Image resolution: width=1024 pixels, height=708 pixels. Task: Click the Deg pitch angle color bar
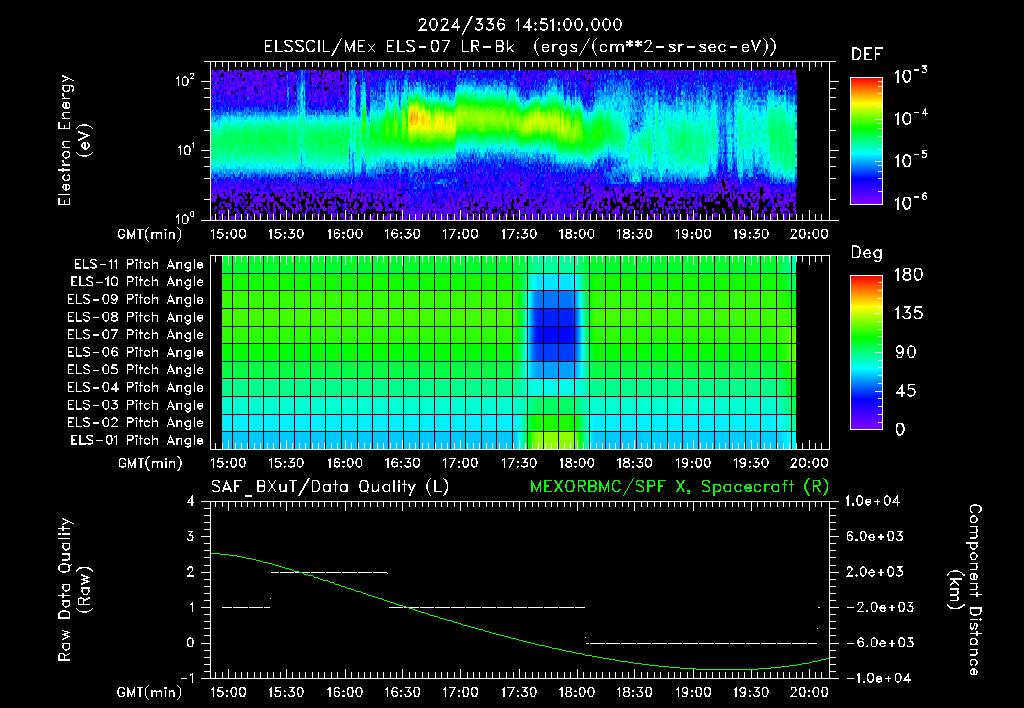point(866,352)
